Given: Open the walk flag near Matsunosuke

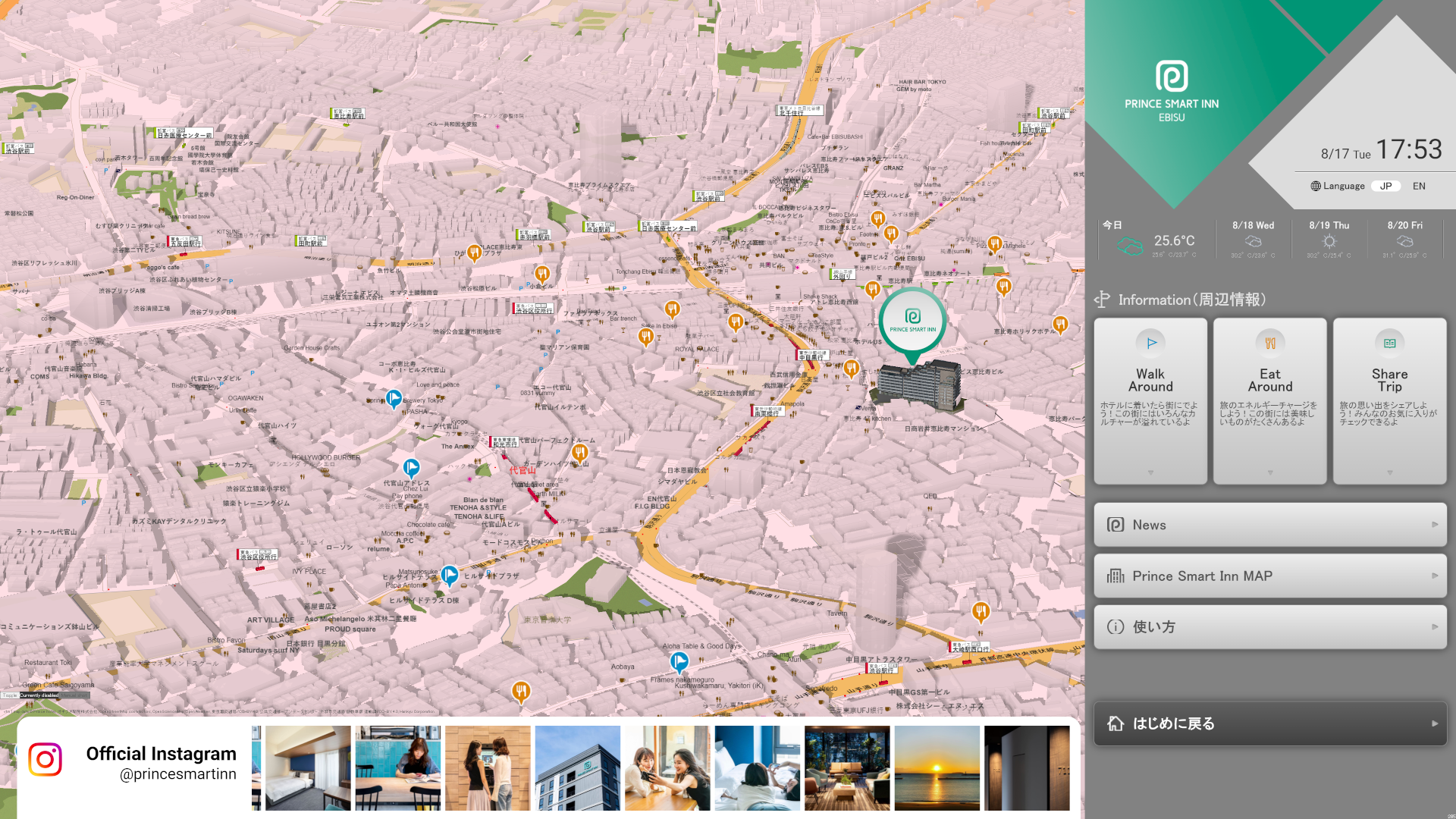Looking at the screenshot, I should 450,576.
